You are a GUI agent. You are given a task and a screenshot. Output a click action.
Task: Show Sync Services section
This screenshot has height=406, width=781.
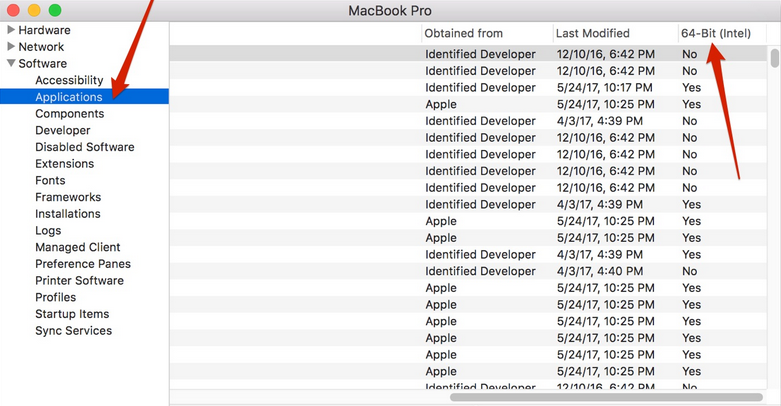tap(74, 331)
